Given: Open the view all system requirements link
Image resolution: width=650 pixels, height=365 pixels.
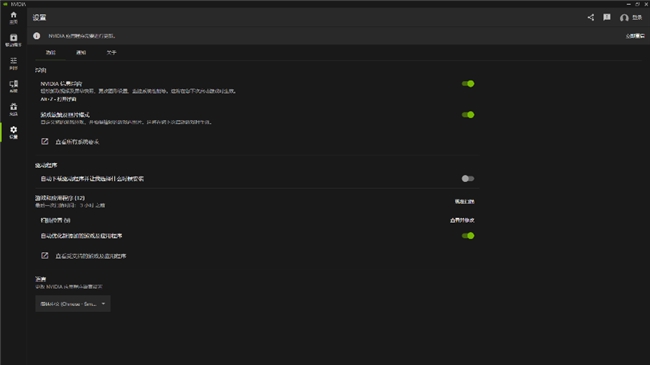Looking at the screenshot, I should [77, 142].
